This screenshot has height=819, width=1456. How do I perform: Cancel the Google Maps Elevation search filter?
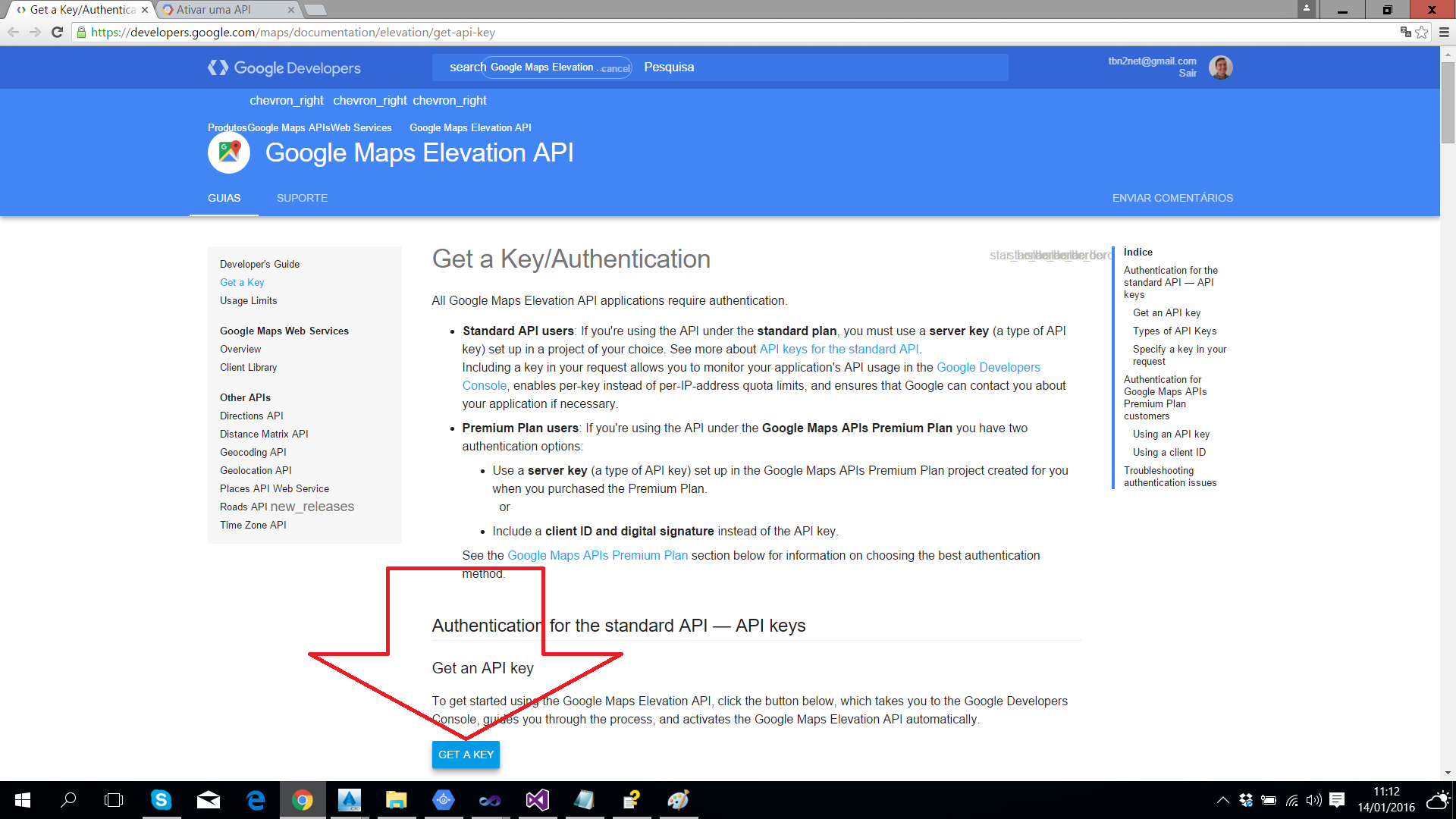614,68
